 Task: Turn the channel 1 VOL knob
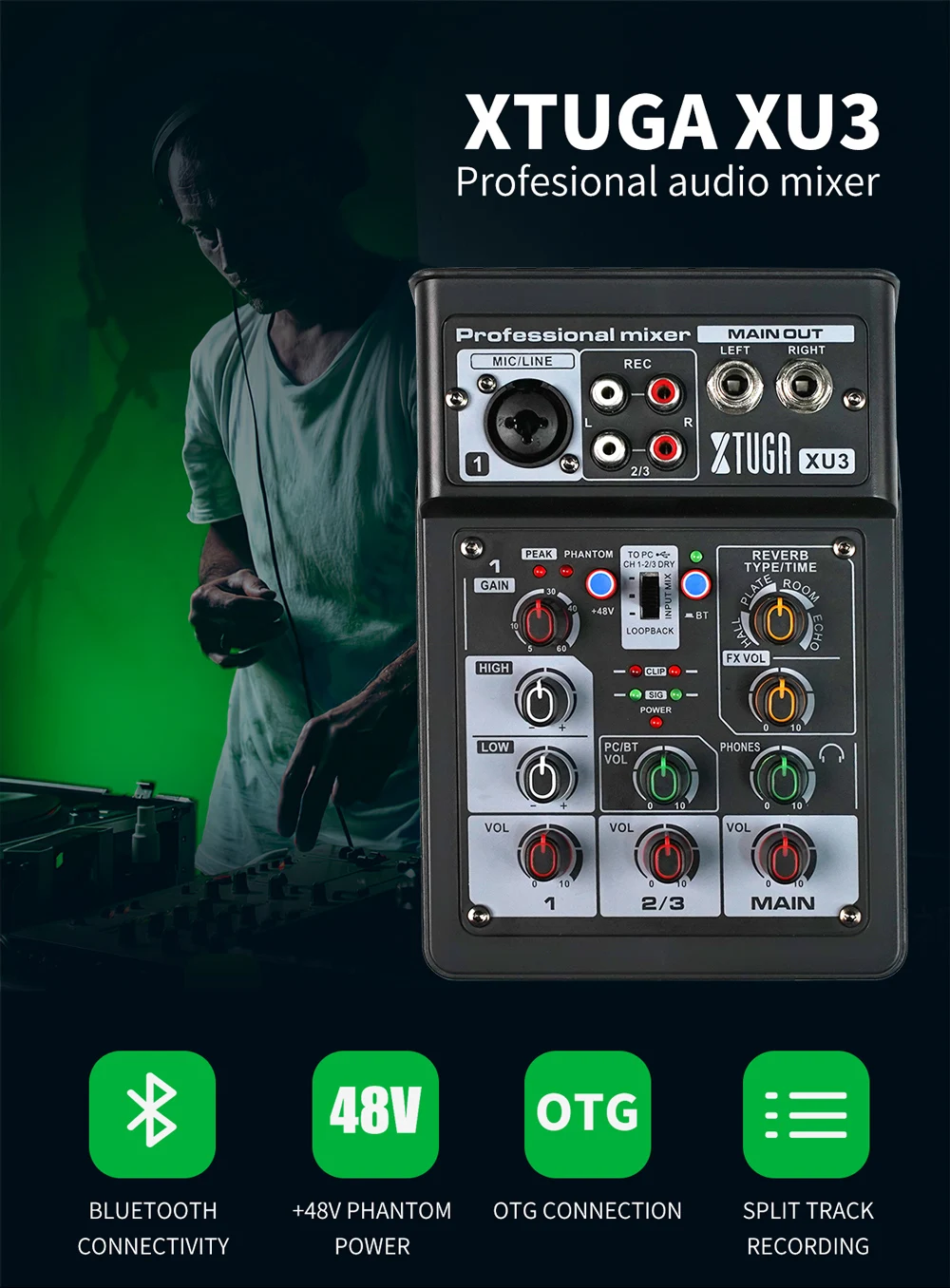[x=546, y=856]
